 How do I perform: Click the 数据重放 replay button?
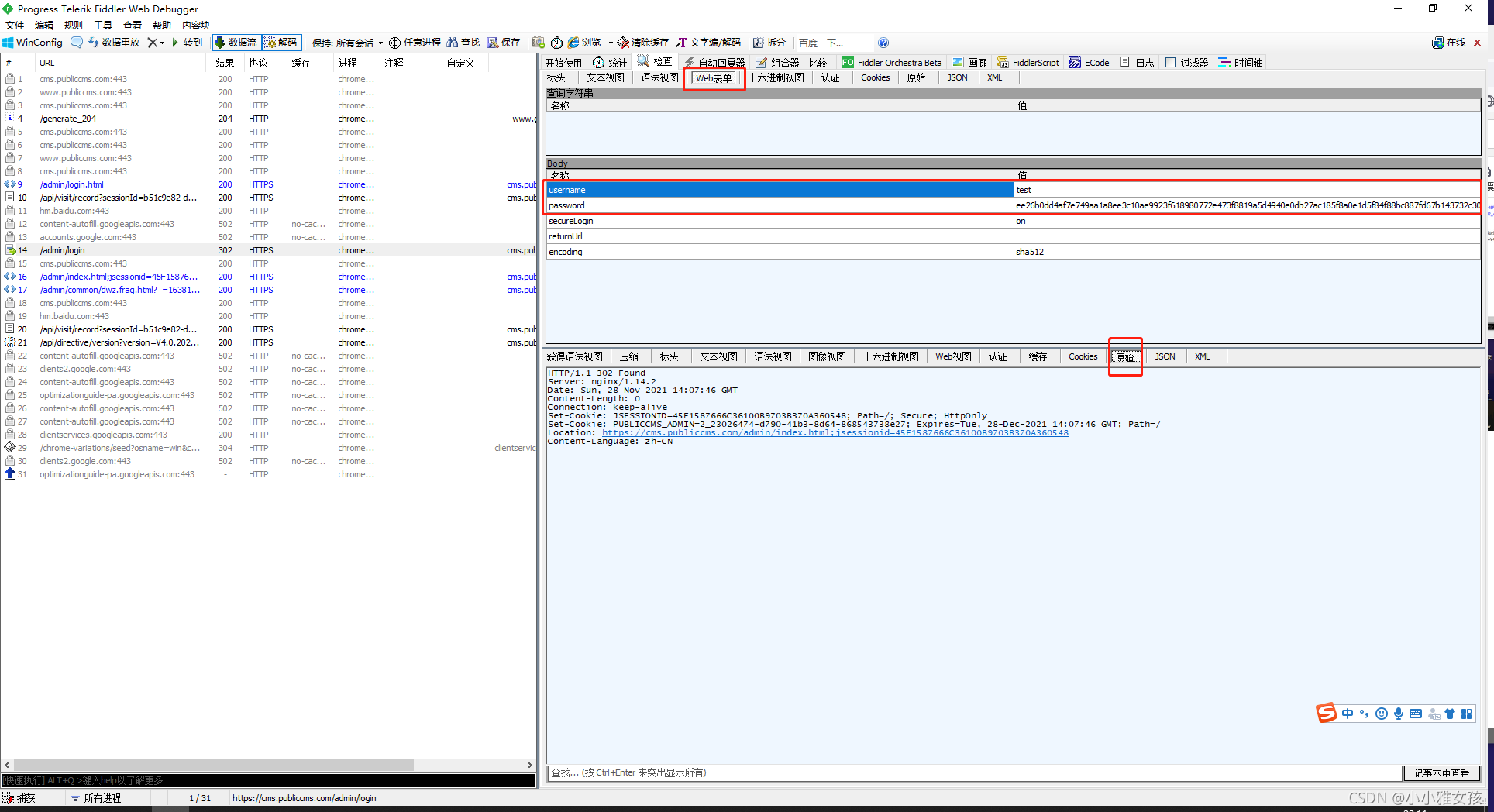[x=114, y=43]
